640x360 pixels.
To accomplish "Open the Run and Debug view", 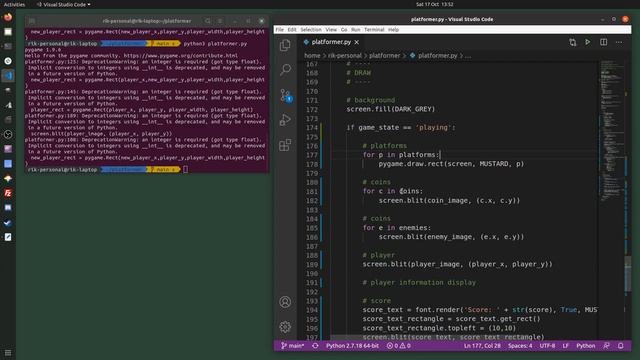I will pyautogui.click(x=285, y=120).
